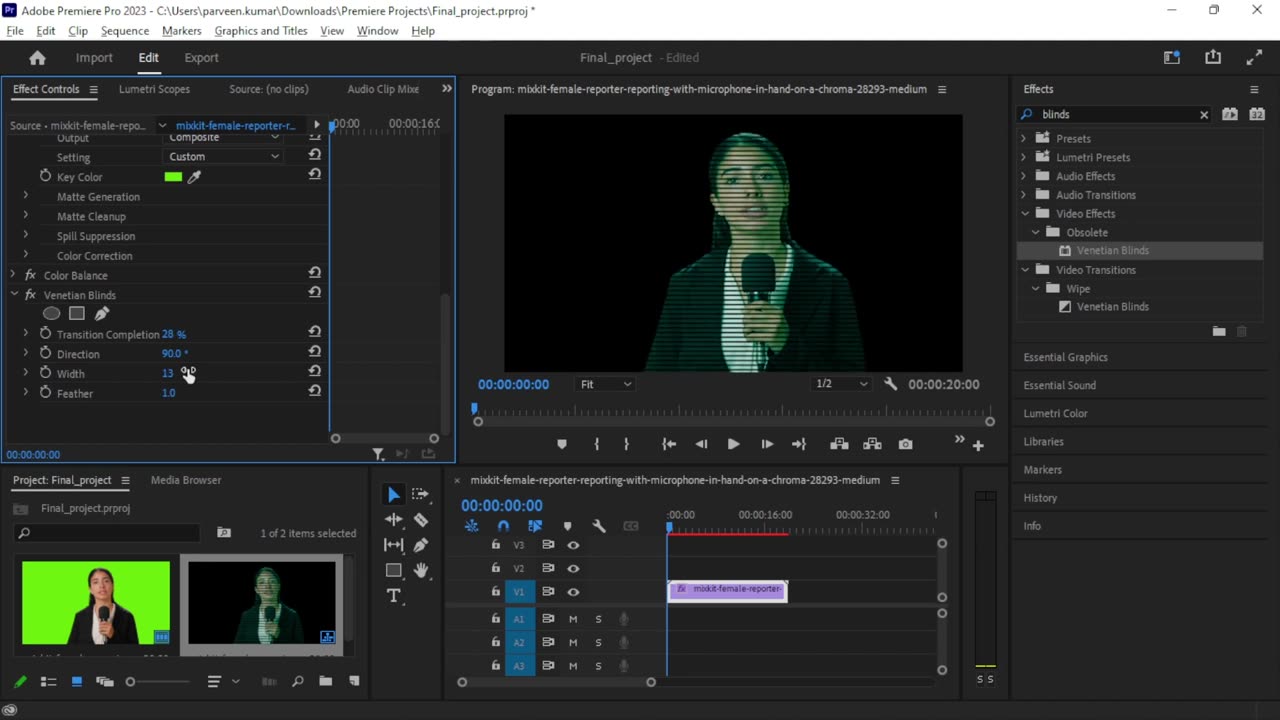Reset the Feather parameter

[x=314, y=391]
